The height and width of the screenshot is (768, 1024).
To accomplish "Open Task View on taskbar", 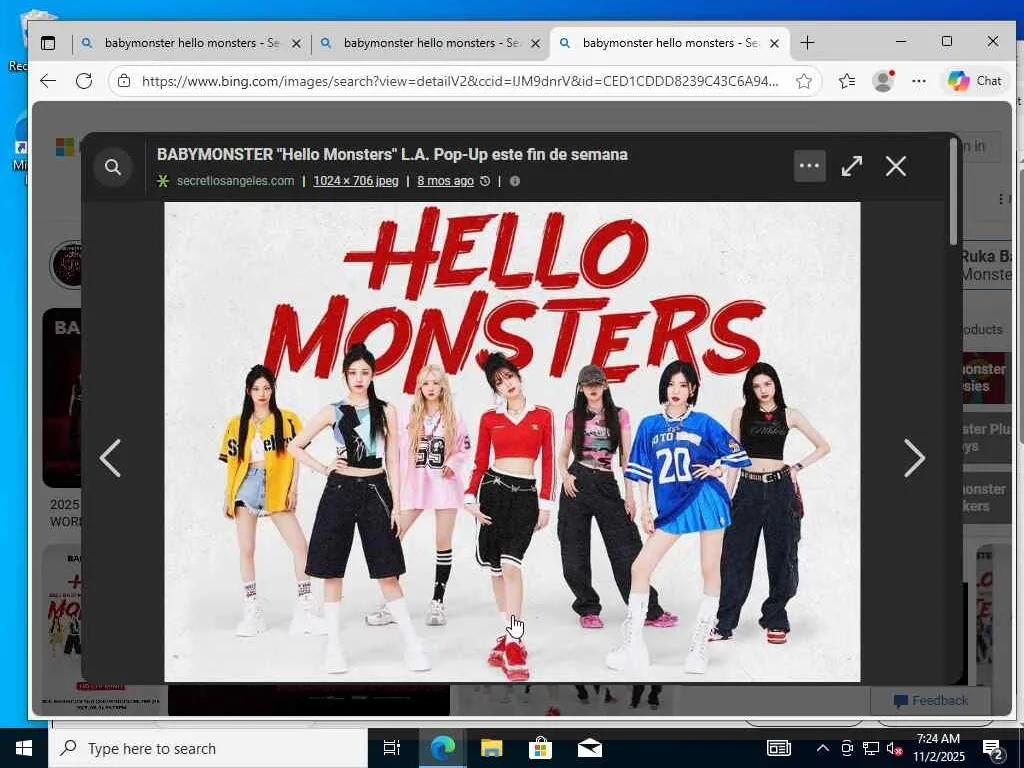I will tap(391, 748).
